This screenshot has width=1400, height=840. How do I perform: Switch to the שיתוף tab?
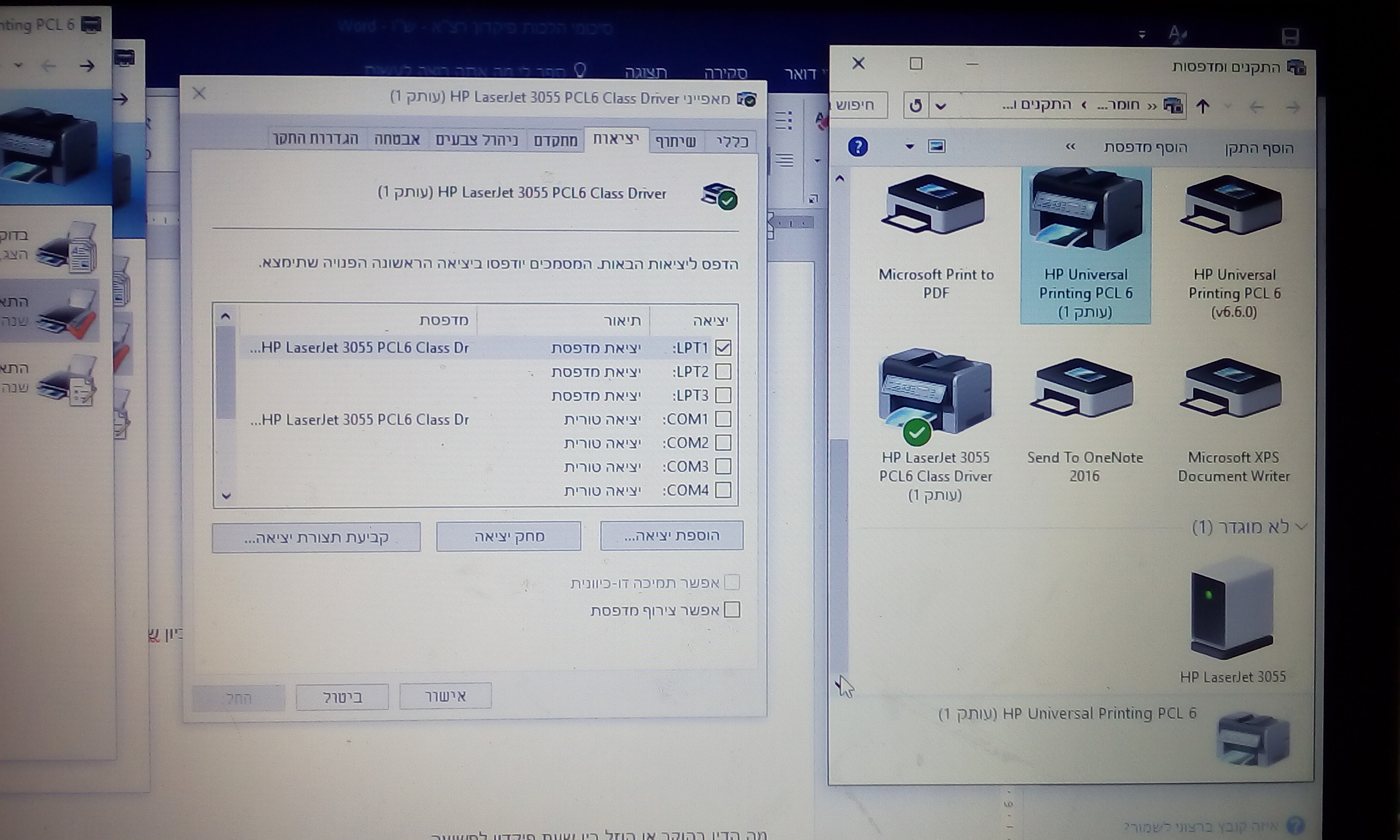[676, 141]
